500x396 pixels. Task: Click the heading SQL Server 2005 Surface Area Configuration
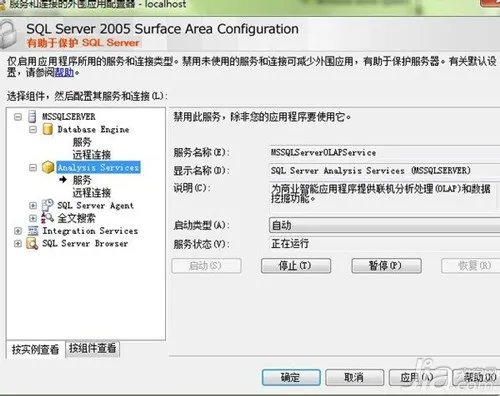162,29
